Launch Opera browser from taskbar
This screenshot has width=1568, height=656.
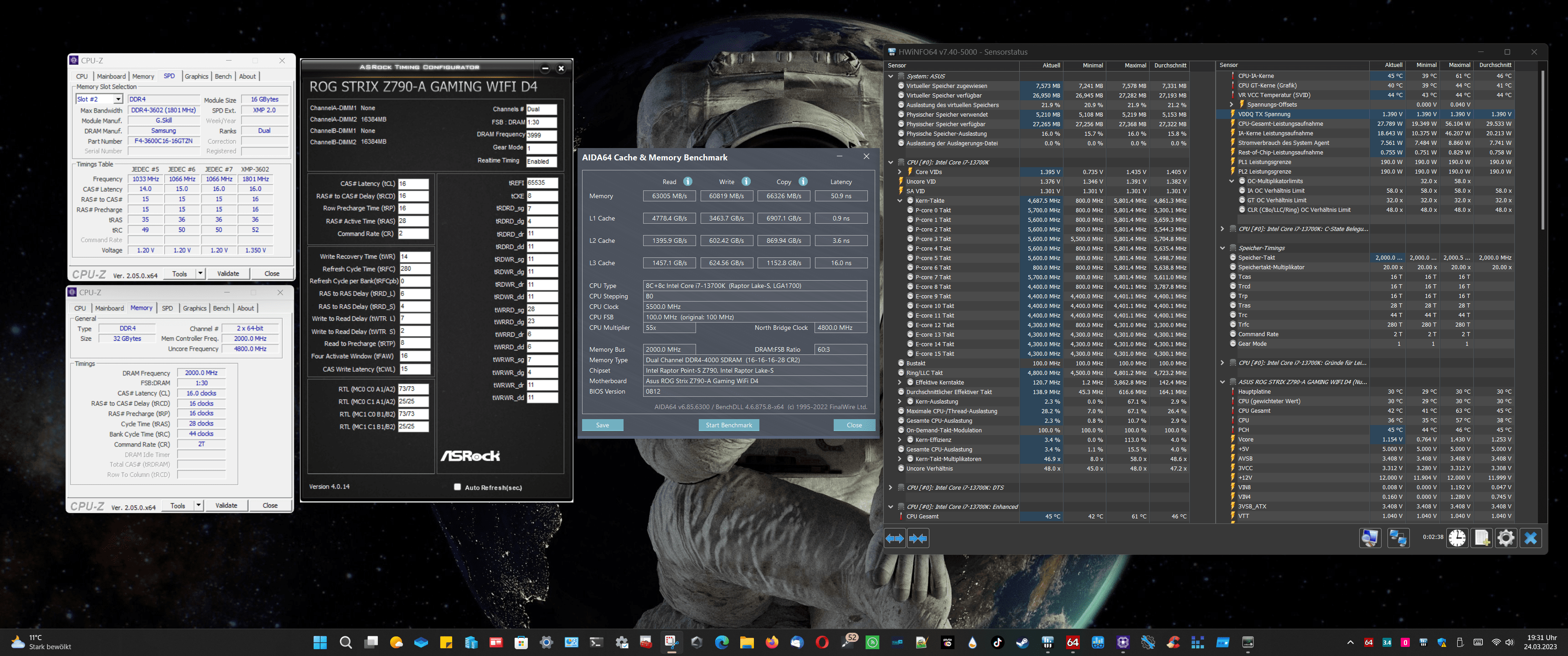(822, 642)
